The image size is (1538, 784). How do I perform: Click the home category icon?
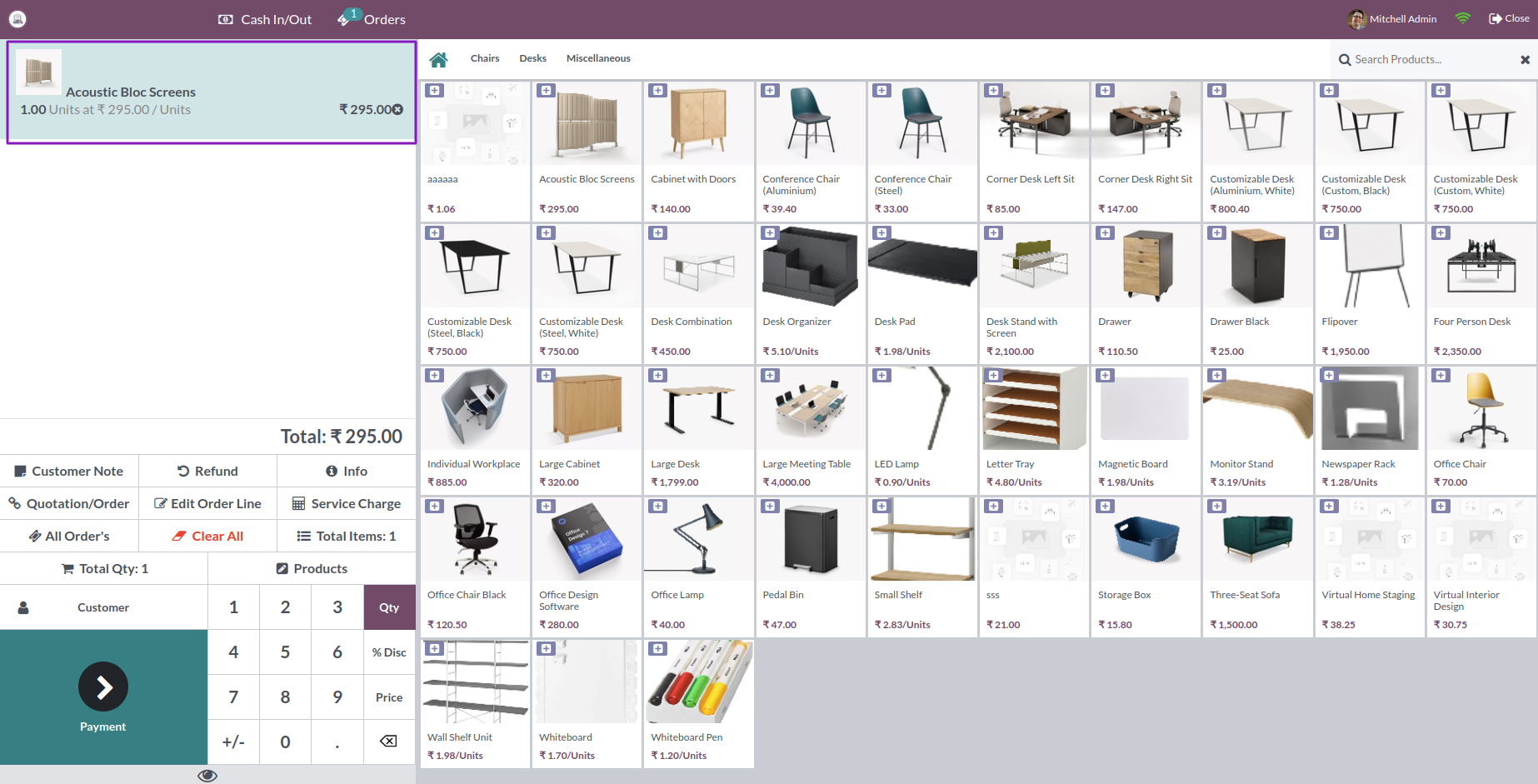[439, 58]
